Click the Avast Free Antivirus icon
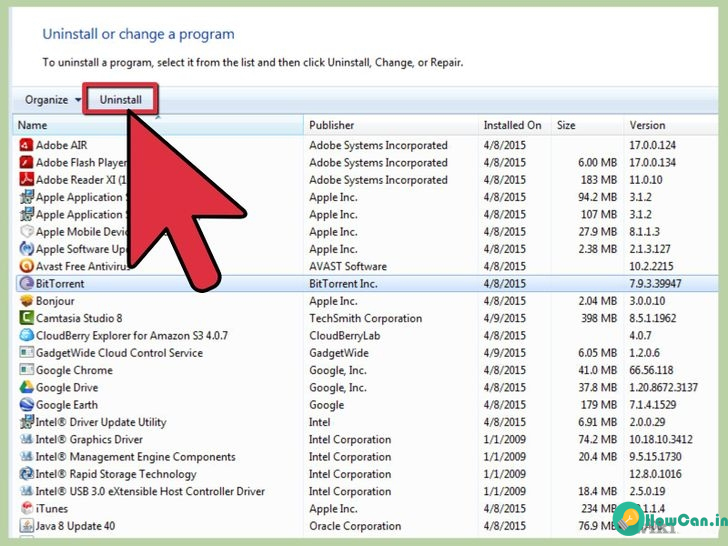 (x=26, y=266)
